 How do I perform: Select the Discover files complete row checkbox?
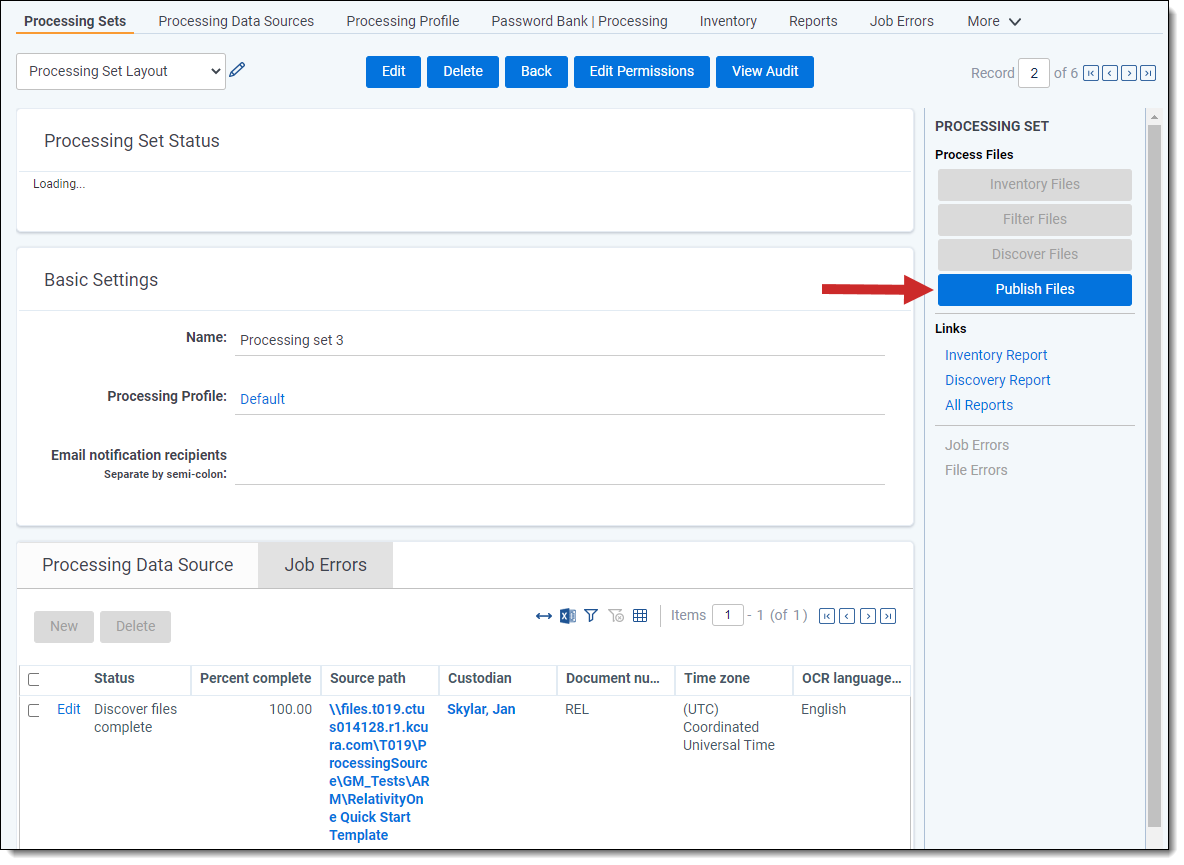(x=34, y=711)
